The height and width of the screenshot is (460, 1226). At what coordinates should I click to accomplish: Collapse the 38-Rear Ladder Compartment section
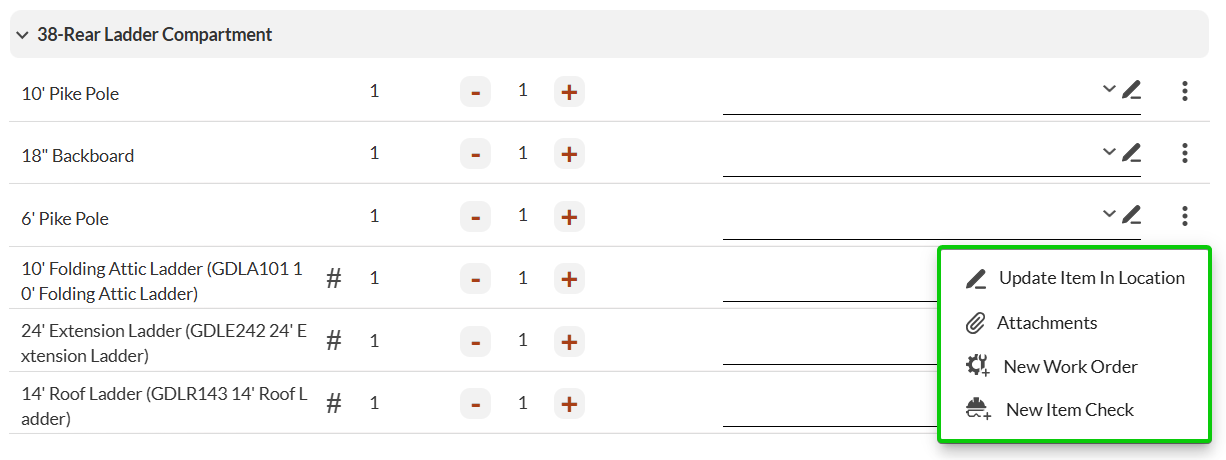22,35
